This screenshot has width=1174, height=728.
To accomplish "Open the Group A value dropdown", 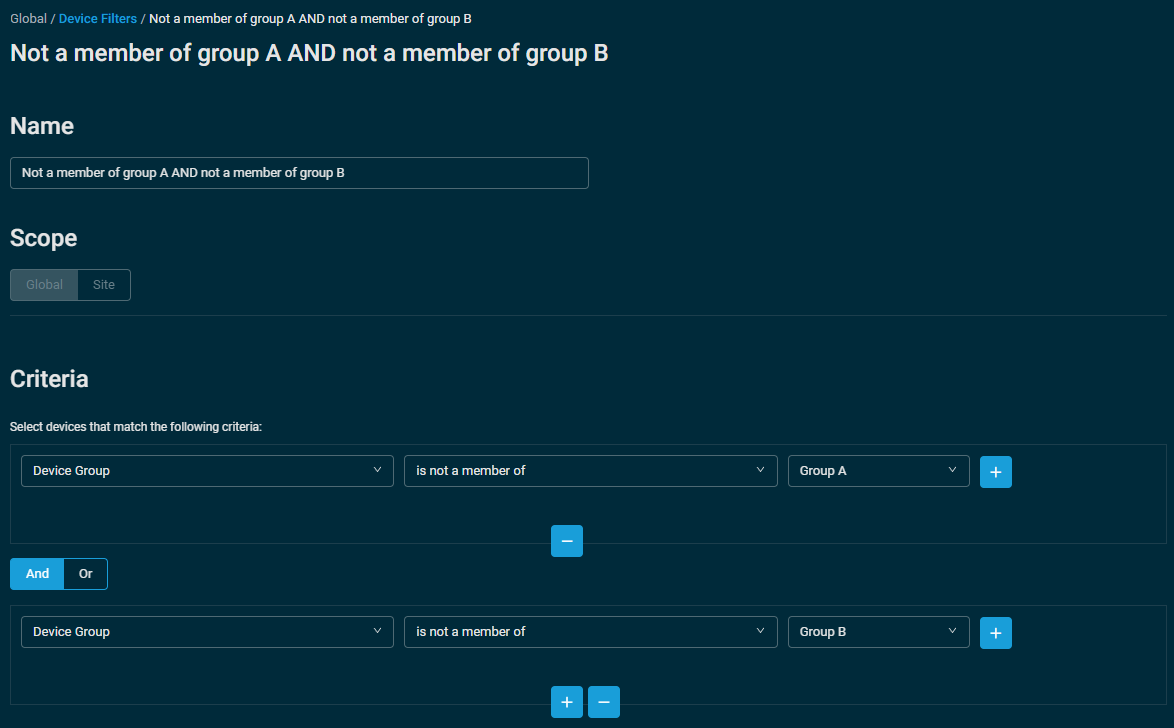I will [x=878, y=471].
